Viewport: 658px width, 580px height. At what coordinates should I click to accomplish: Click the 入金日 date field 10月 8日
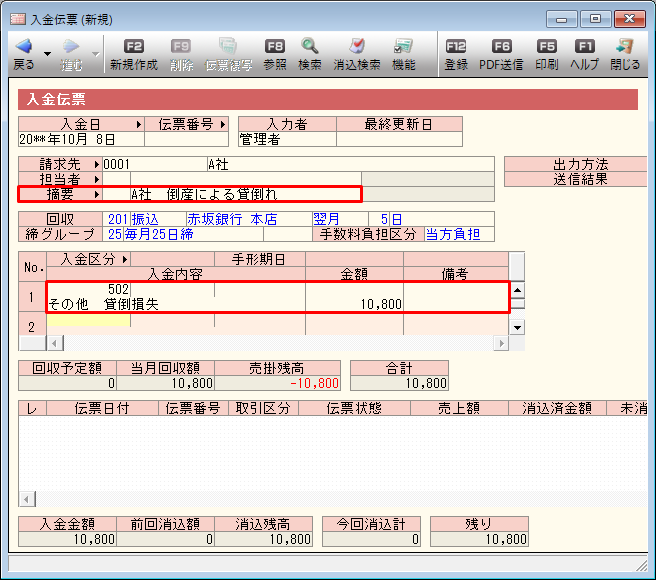pyautogui.click(x=81, y=139)
